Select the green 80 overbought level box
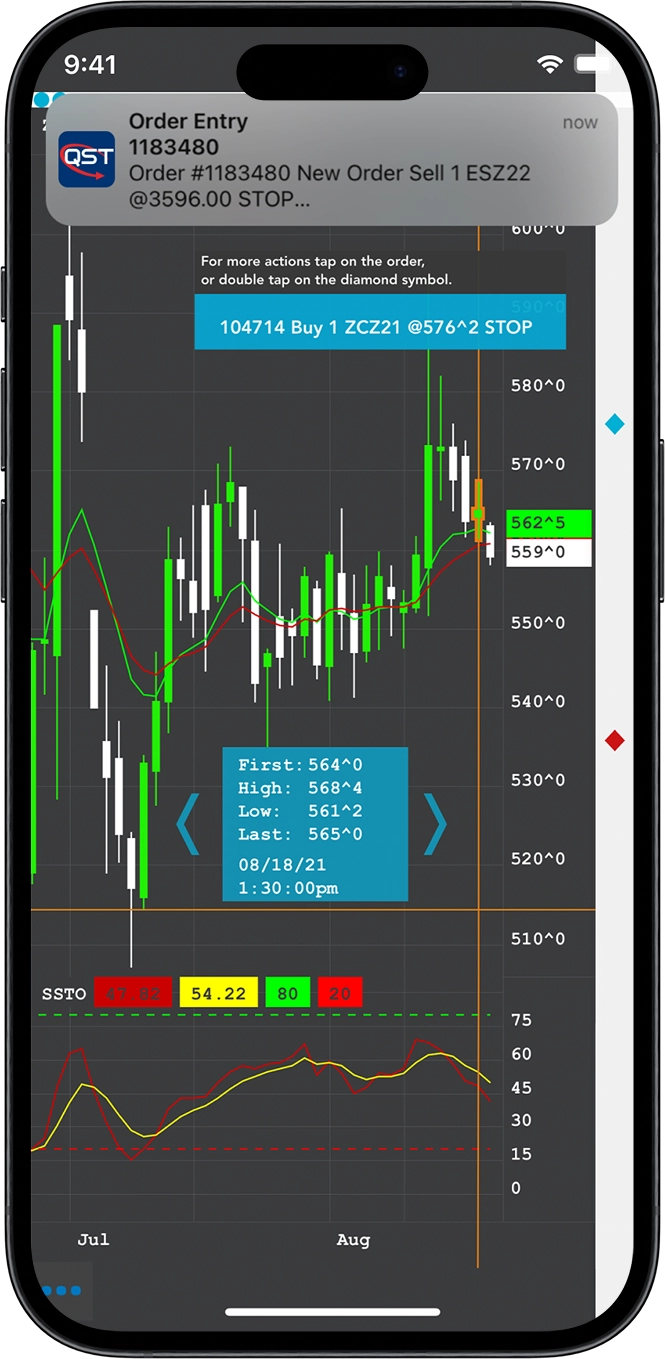This screenshot has height=1359, width=665. pyautogui.click(x=287, y=993)
